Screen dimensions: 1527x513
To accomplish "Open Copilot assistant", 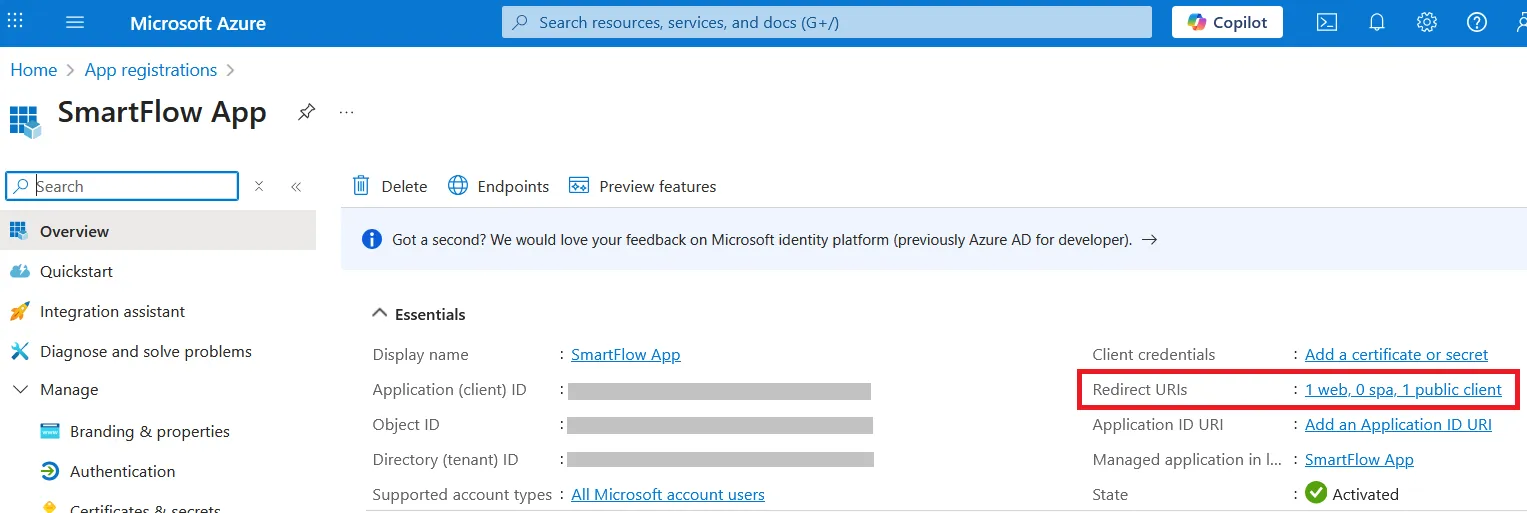I will [x=1227, y=22].
